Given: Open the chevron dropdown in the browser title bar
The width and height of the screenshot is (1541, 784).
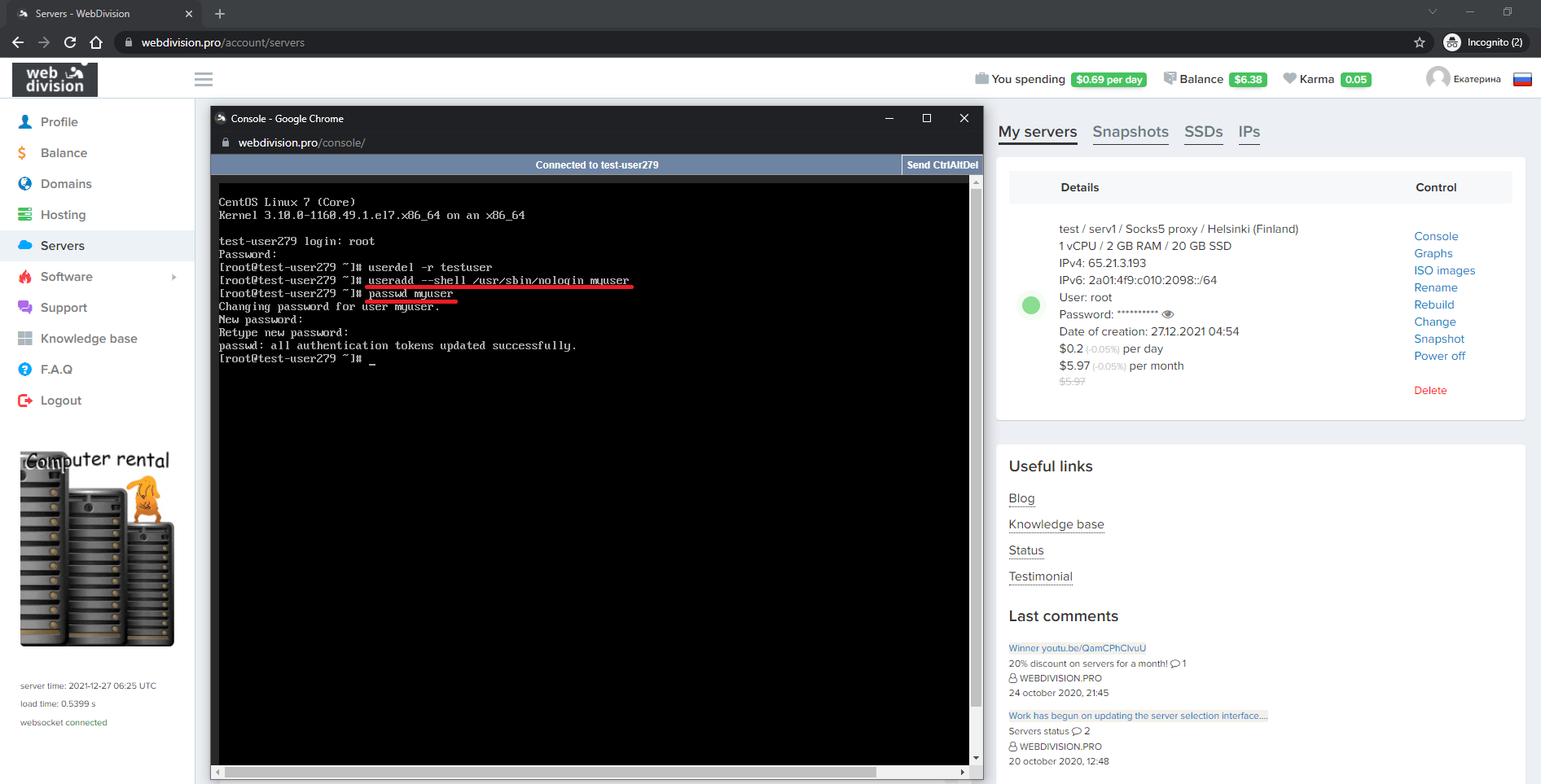Looking at the screenshot, I should (x=1433, y=12).
